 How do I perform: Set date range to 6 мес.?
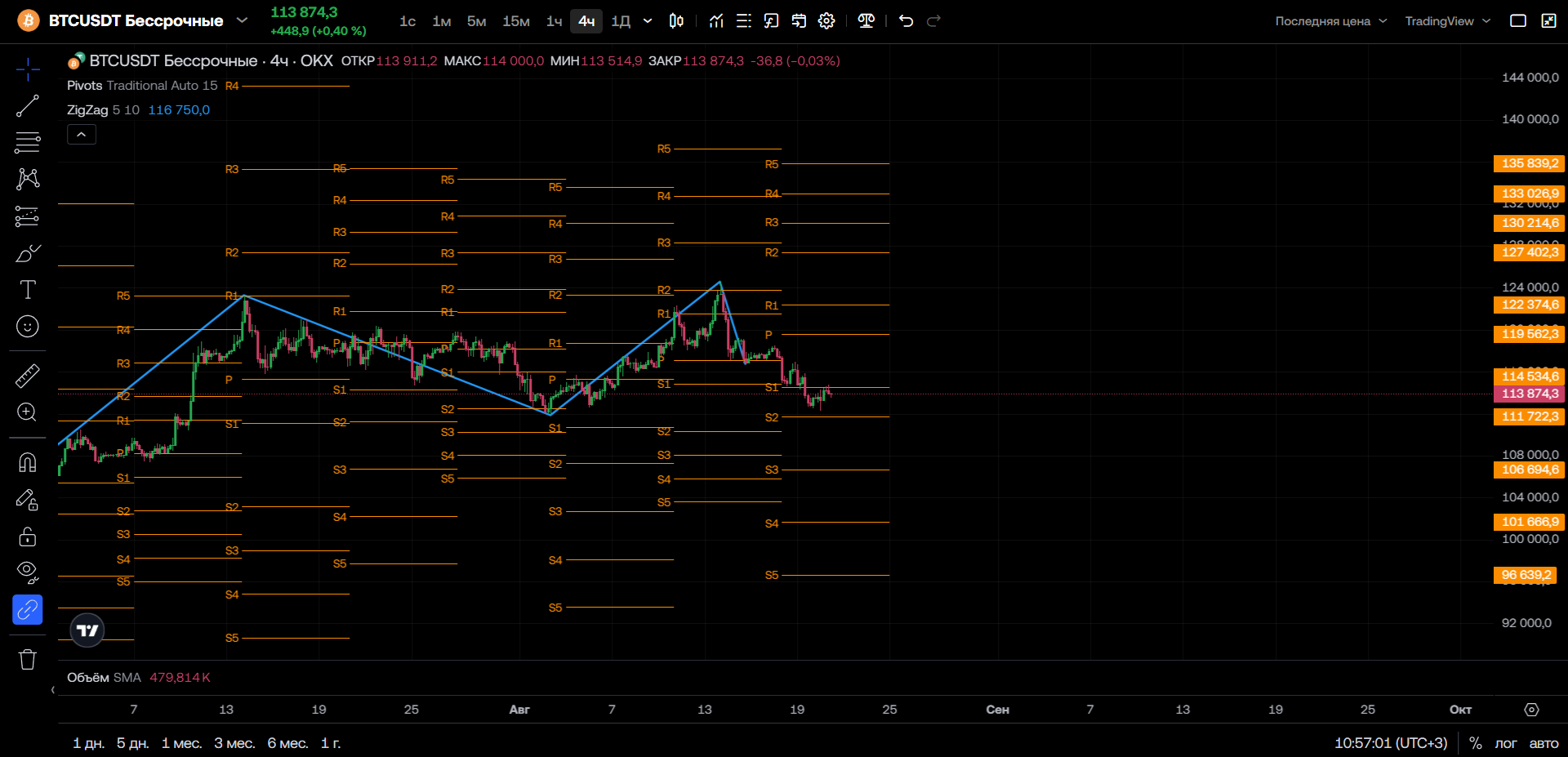[287, 743]
